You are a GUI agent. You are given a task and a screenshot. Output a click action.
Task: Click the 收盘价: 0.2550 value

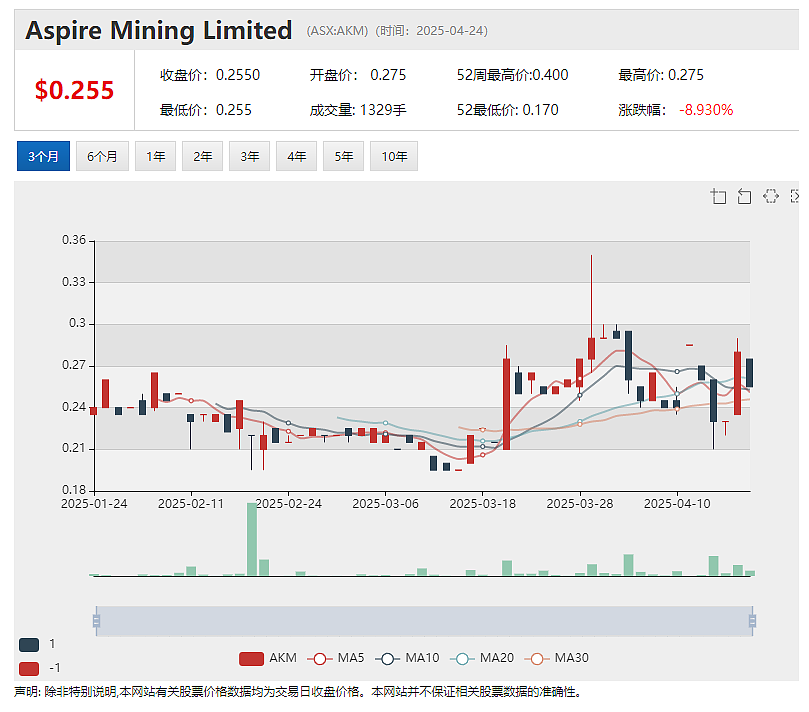pyautogui.click(x=210, y=75)
